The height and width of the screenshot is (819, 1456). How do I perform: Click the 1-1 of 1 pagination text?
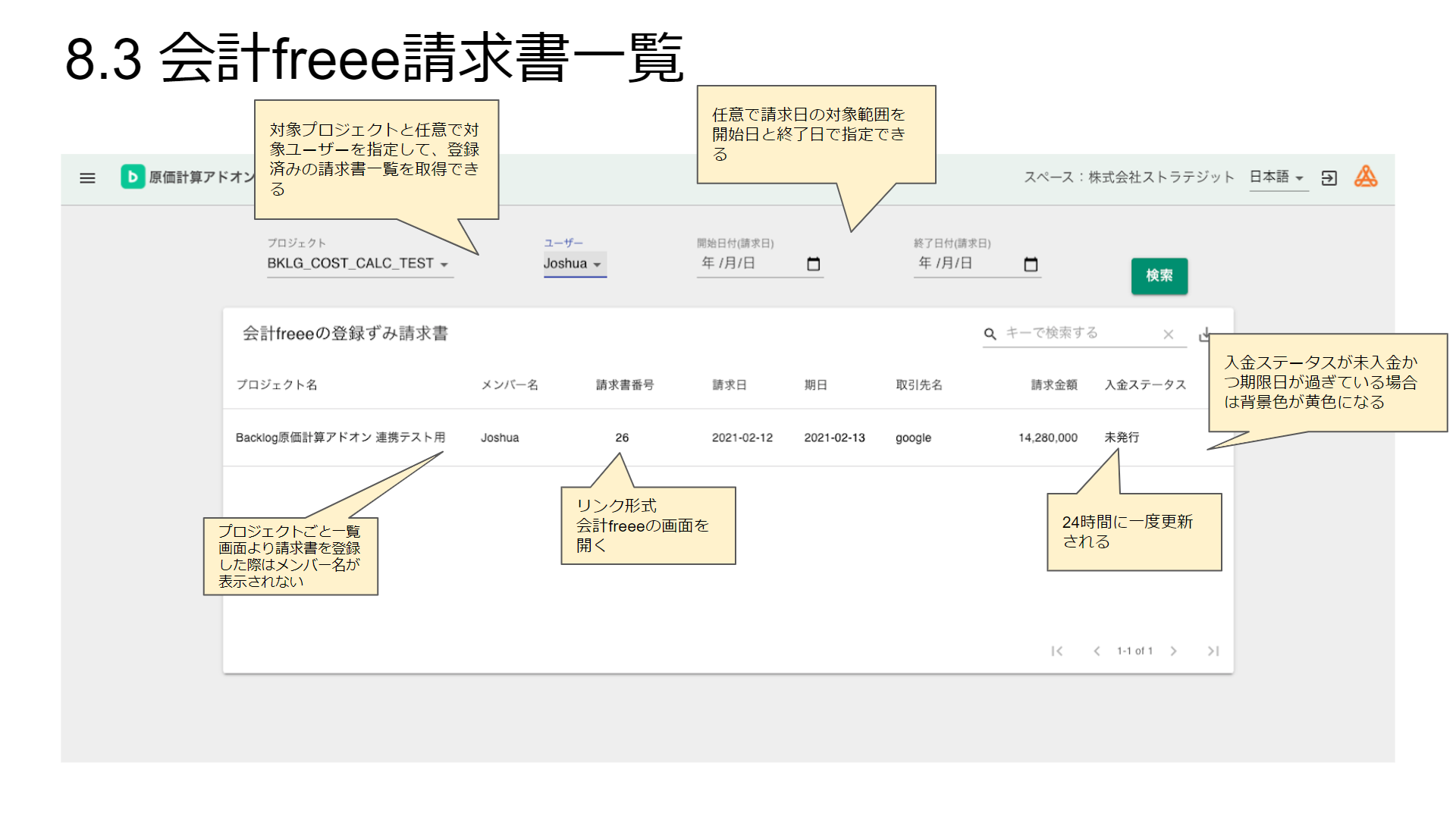pyautogui.click(x=1134, y=651)
